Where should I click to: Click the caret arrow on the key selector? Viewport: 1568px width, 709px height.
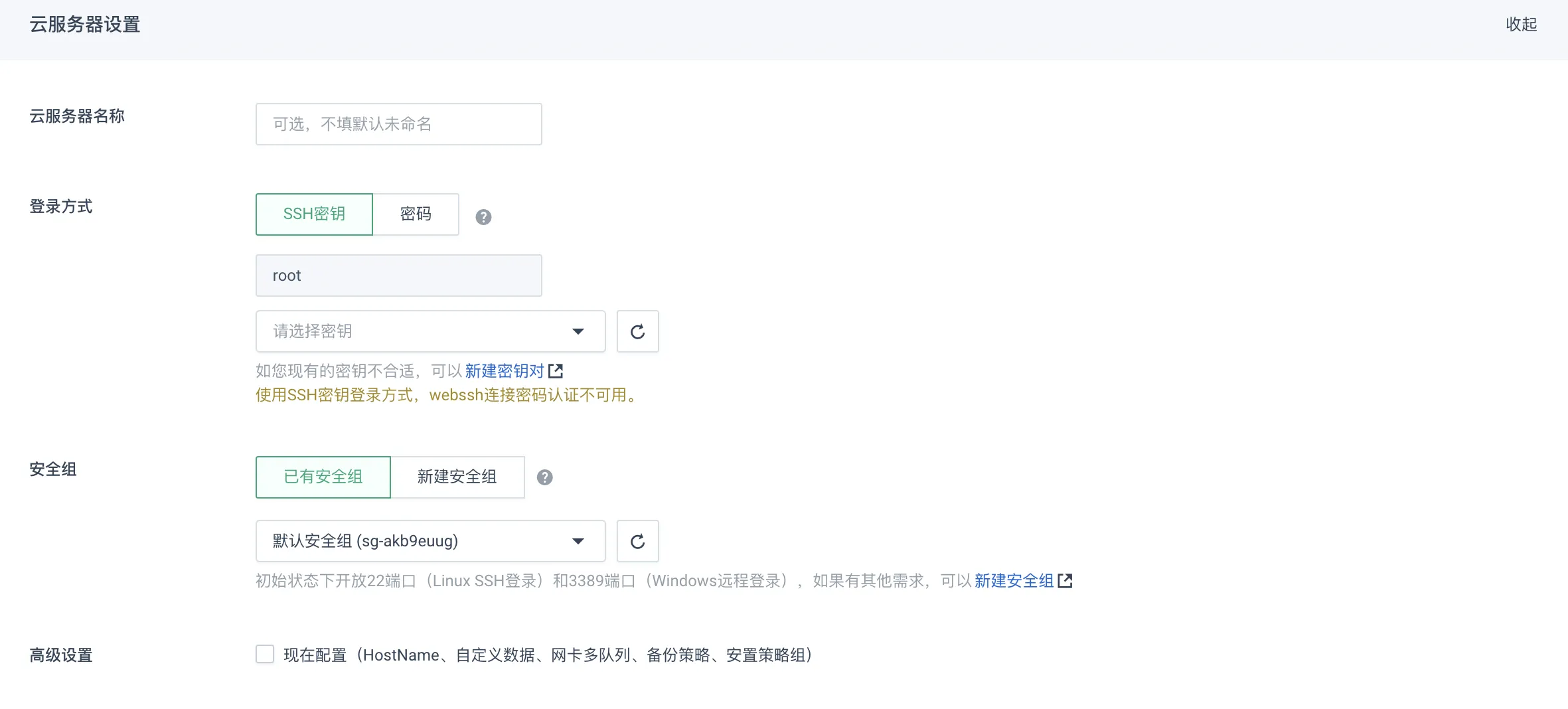(x=578, y=331)
